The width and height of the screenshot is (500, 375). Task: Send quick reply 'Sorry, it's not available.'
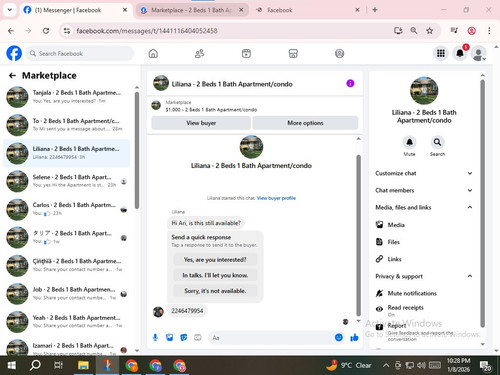point(215,291)
